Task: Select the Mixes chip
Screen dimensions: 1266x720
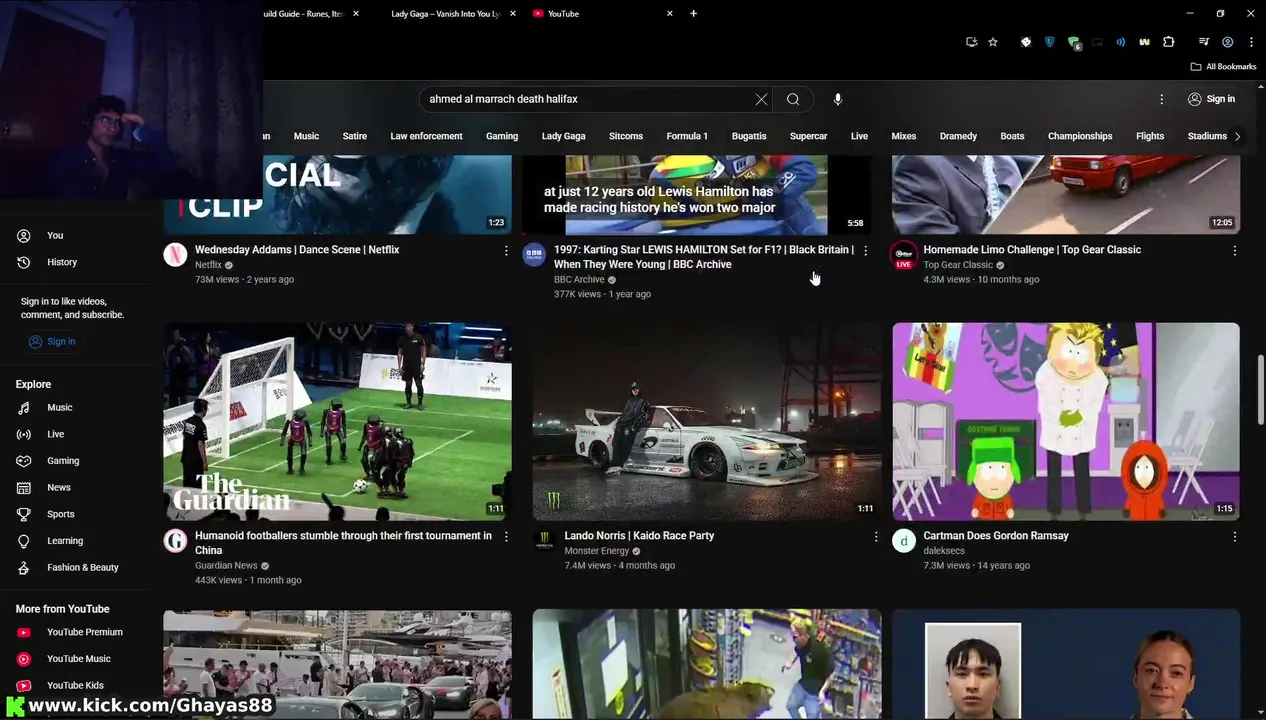Action: (x=903, y=136)
